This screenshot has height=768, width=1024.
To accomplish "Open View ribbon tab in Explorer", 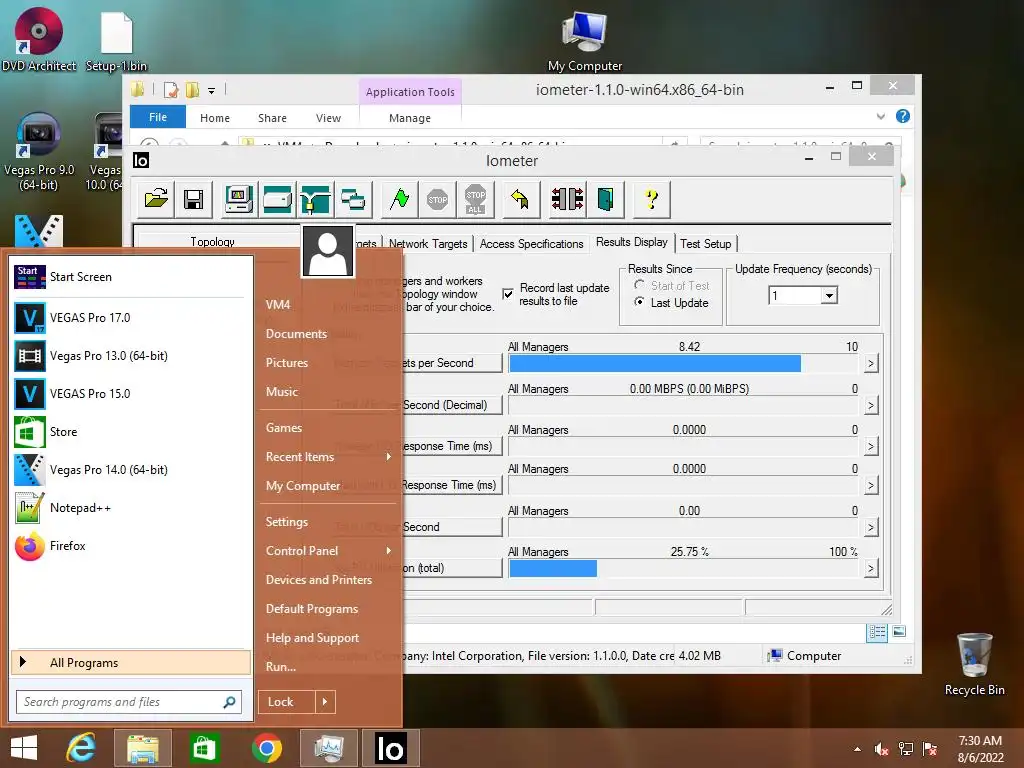I will (x=328, y=118).
